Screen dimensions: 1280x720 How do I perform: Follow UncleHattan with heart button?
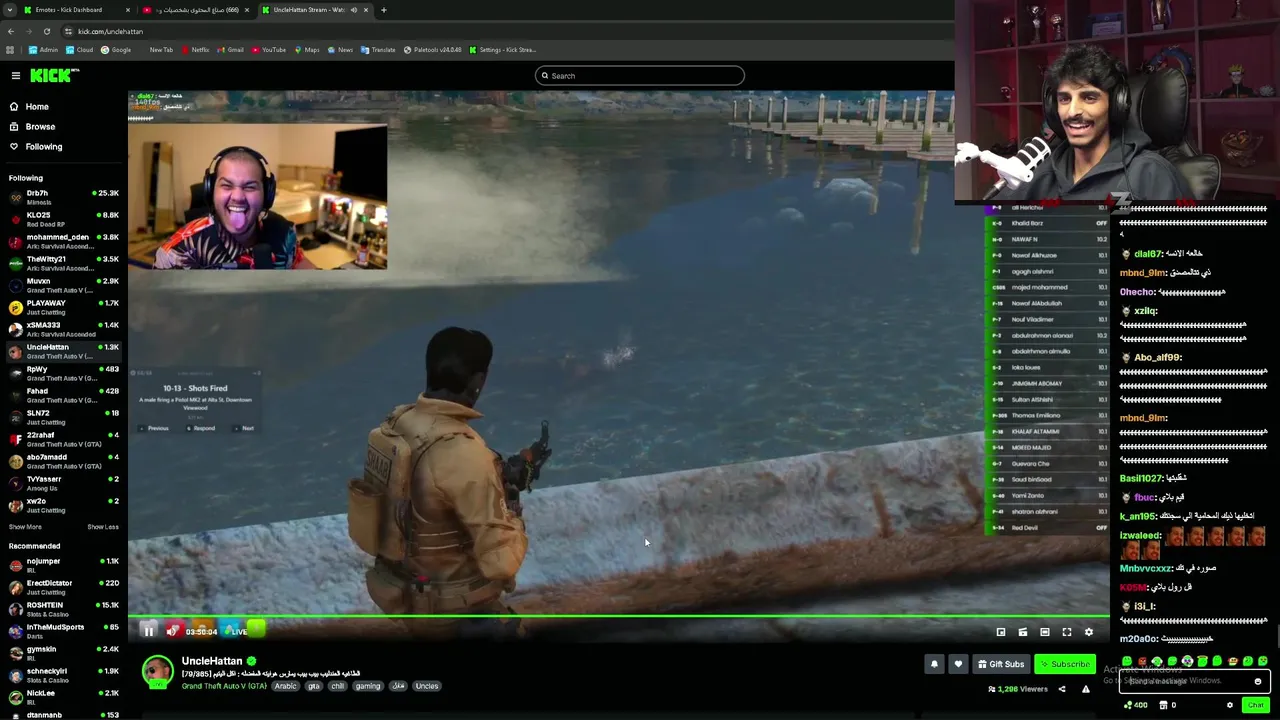click(958, 664)
